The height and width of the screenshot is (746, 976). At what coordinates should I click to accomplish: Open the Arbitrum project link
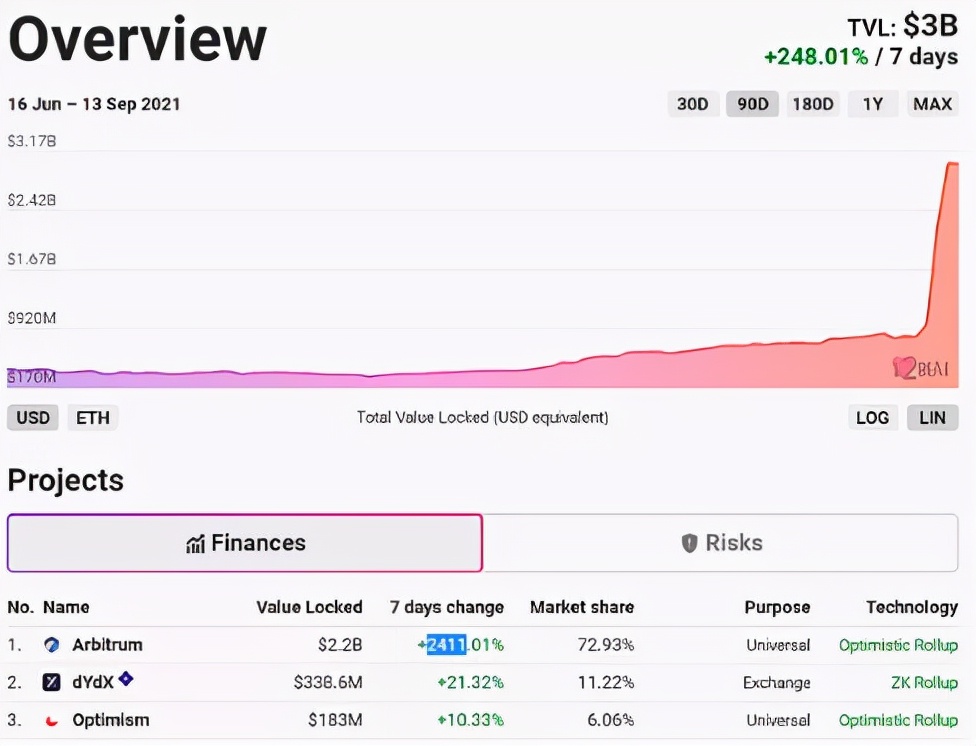pos(107,644)
